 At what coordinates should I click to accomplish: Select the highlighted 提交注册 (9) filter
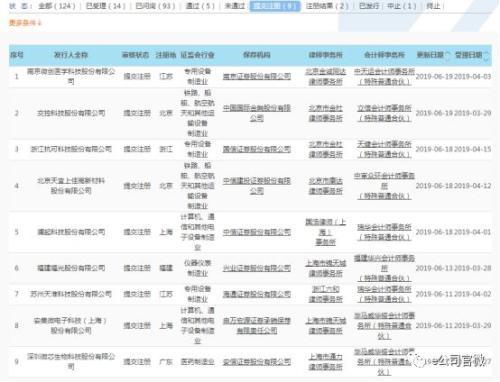(275, 6)
